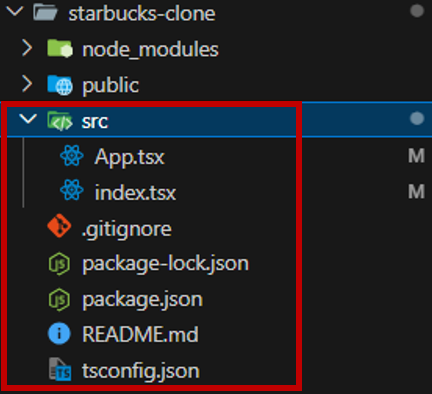
Task: Open the package.json file
Action: [143, 300]
